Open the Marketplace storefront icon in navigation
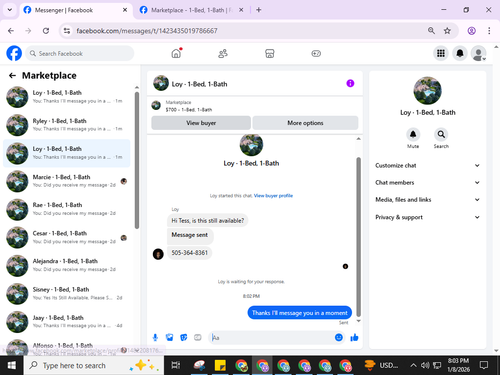This screenshot has width=500, height=375. tap(269, 53)
